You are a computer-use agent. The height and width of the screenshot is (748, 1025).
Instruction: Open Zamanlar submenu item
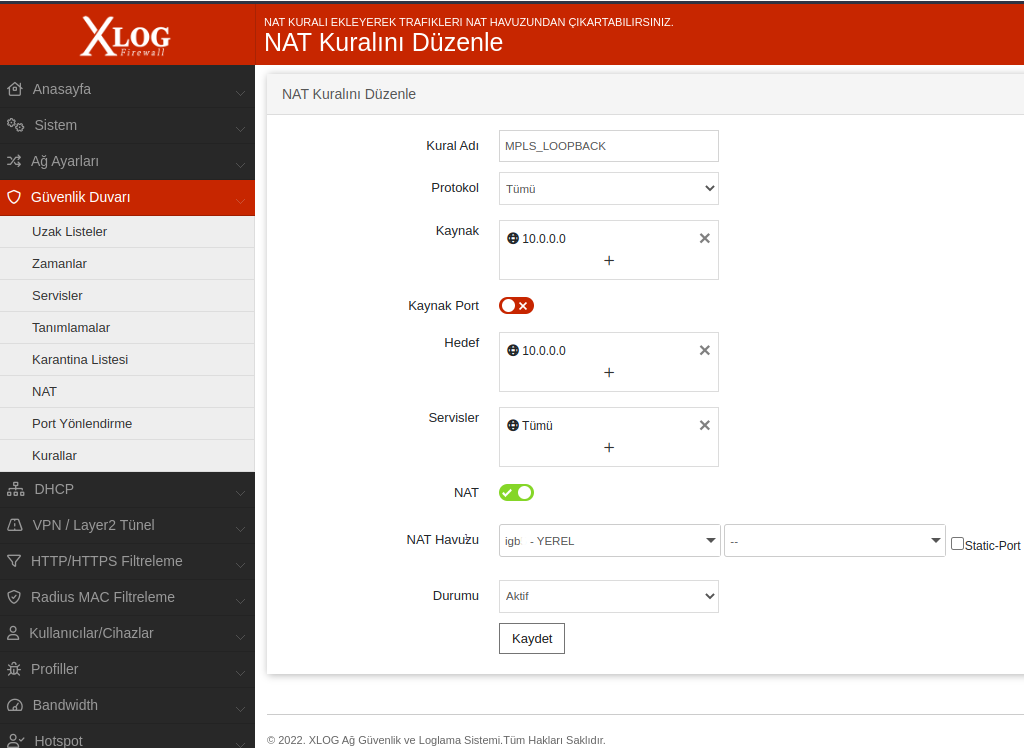[x=127, y=264]
